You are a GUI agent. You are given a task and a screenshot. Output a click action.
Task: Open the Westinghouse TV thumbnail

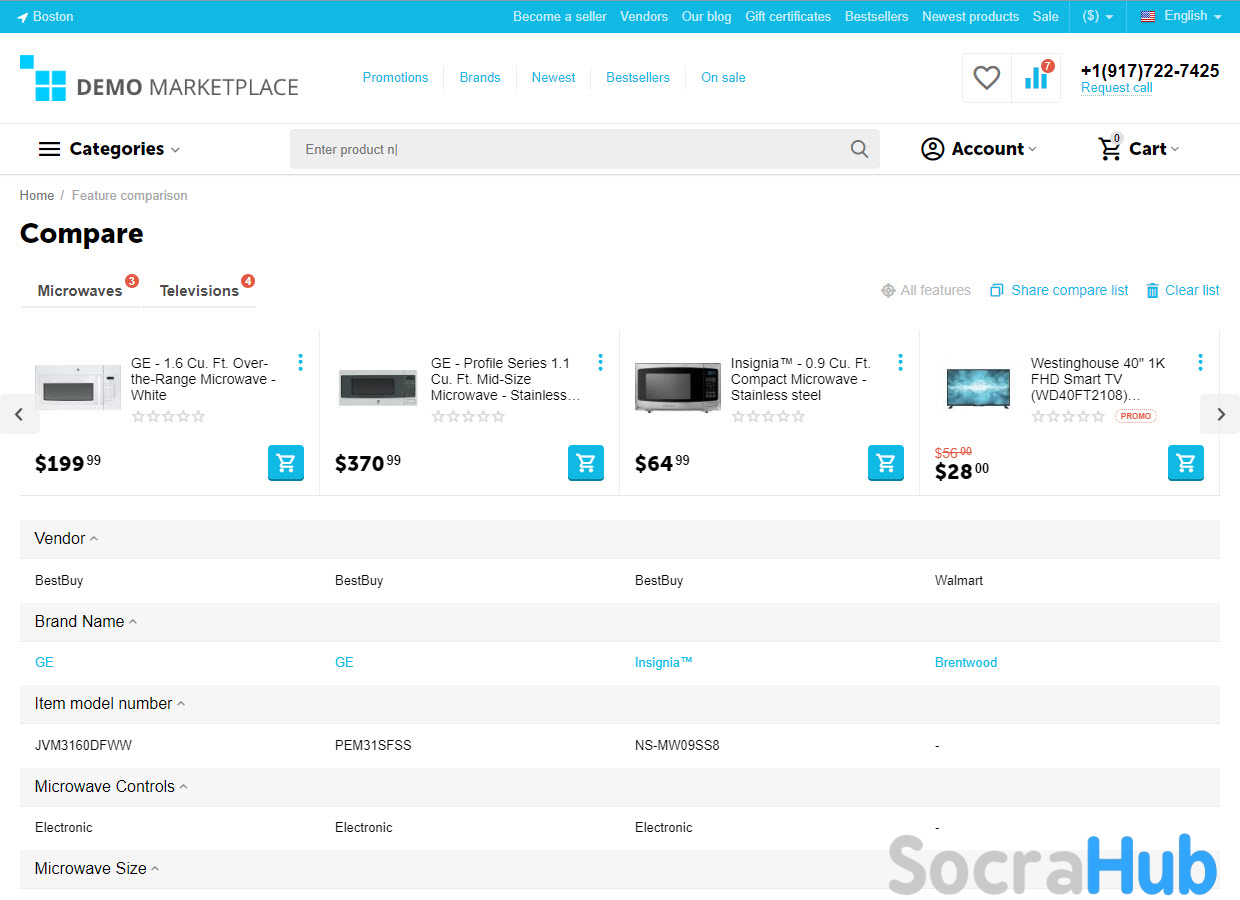pos(978,388)
